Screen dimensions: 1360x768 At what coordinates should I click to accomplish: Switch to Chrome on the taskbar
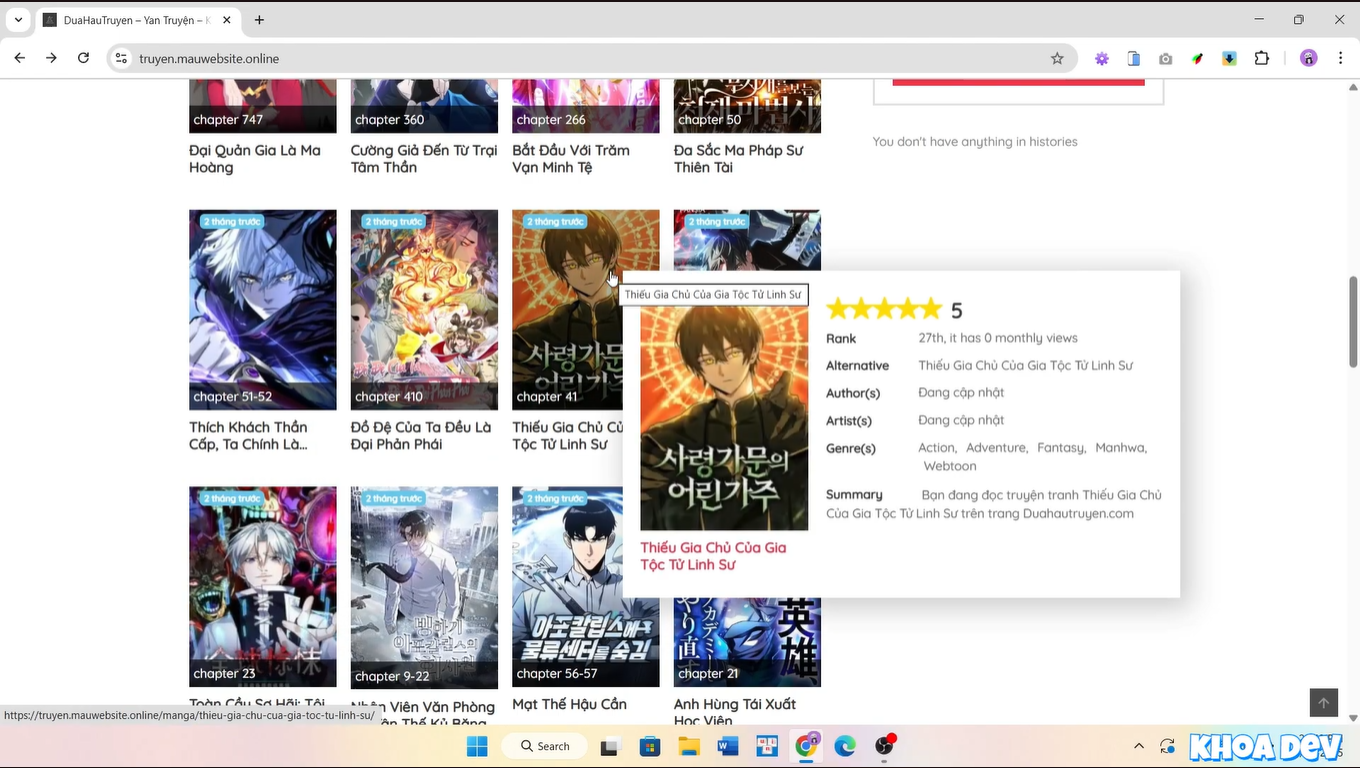806,746
